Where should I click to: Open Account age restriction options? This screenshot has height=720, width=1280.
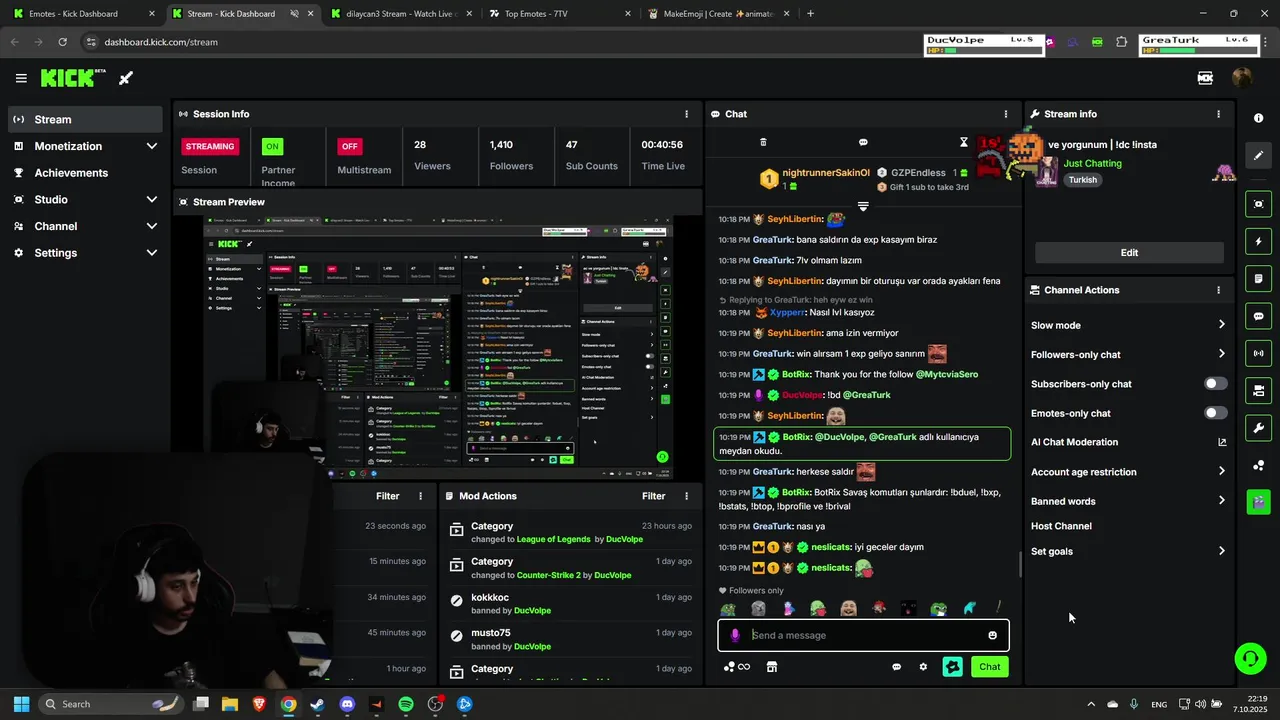coord(1129,472)
